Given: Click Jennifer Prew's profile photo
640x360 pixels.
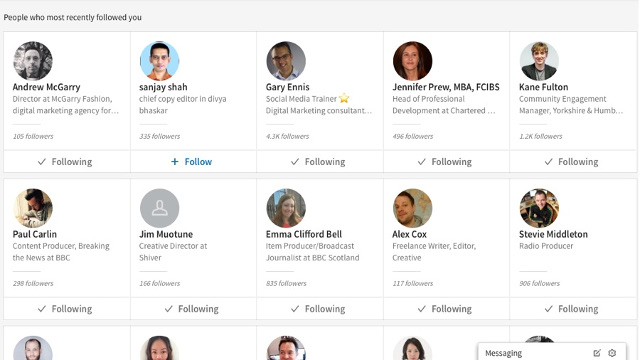Looking at the screenshot, I should [x=413, y=61].
